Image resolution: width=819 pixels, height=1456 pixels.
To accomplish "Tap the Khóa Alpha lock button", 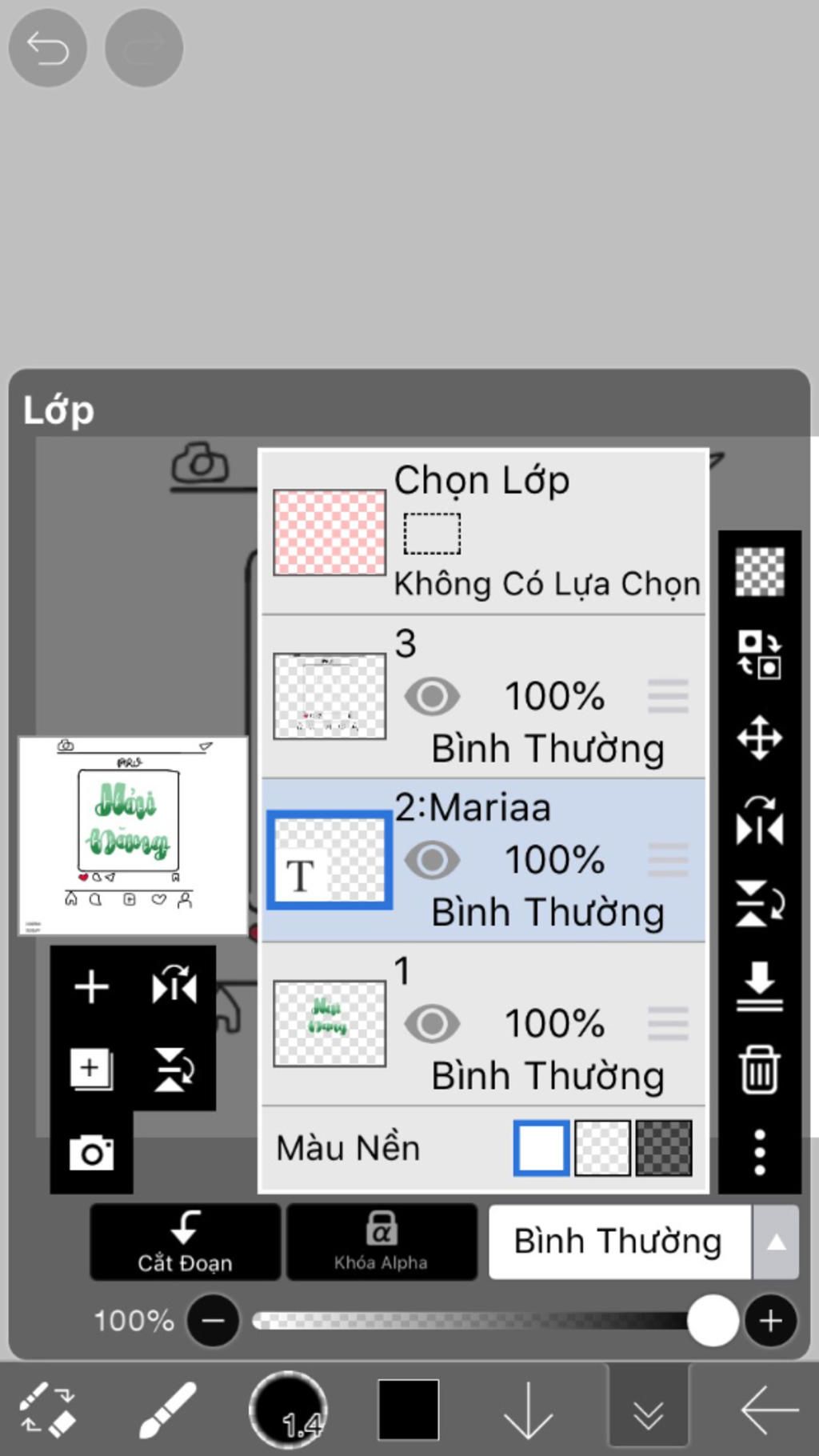I will (381, 1242).
